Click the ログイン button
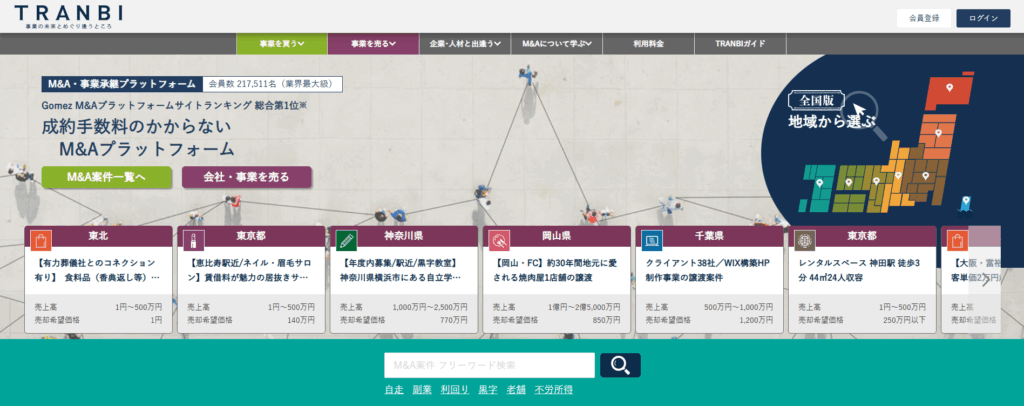This screenshot has height=406, width=1024. pyautogui.click(x=983, y=18)
